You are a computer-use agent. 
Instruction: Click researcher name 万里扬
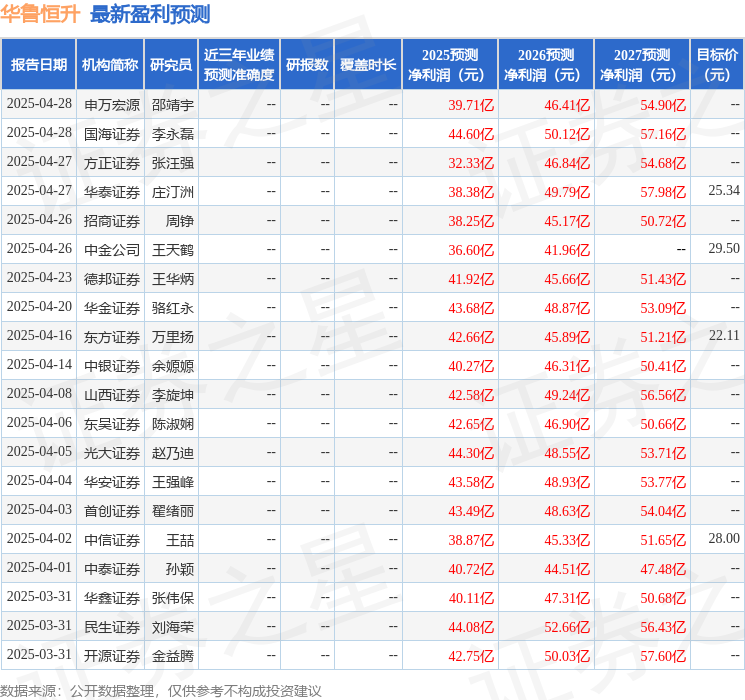[173, 337]
